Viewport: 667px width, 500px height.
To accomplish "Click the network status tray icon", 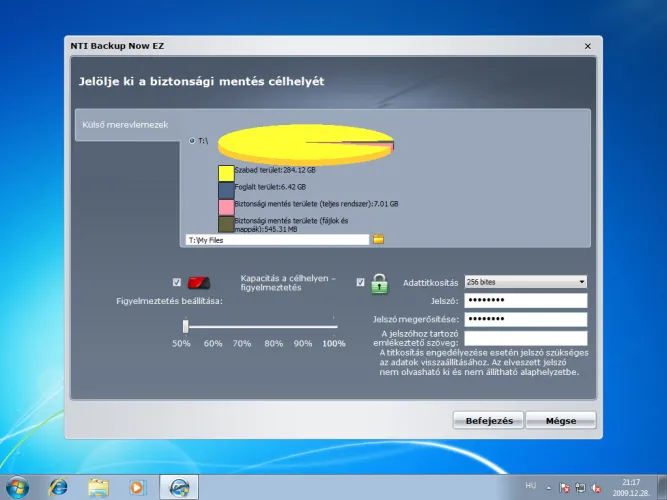I will [x=580, y=488].
